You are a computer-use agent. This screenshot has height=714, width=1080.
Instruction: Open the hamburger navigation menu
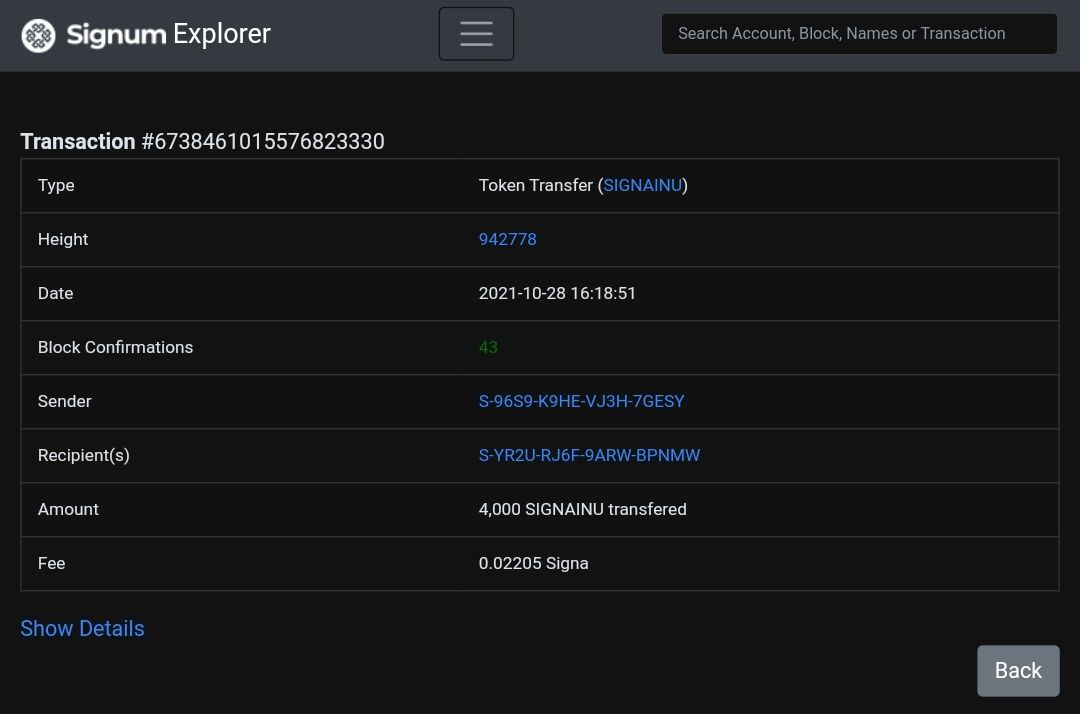pos(476,34)
